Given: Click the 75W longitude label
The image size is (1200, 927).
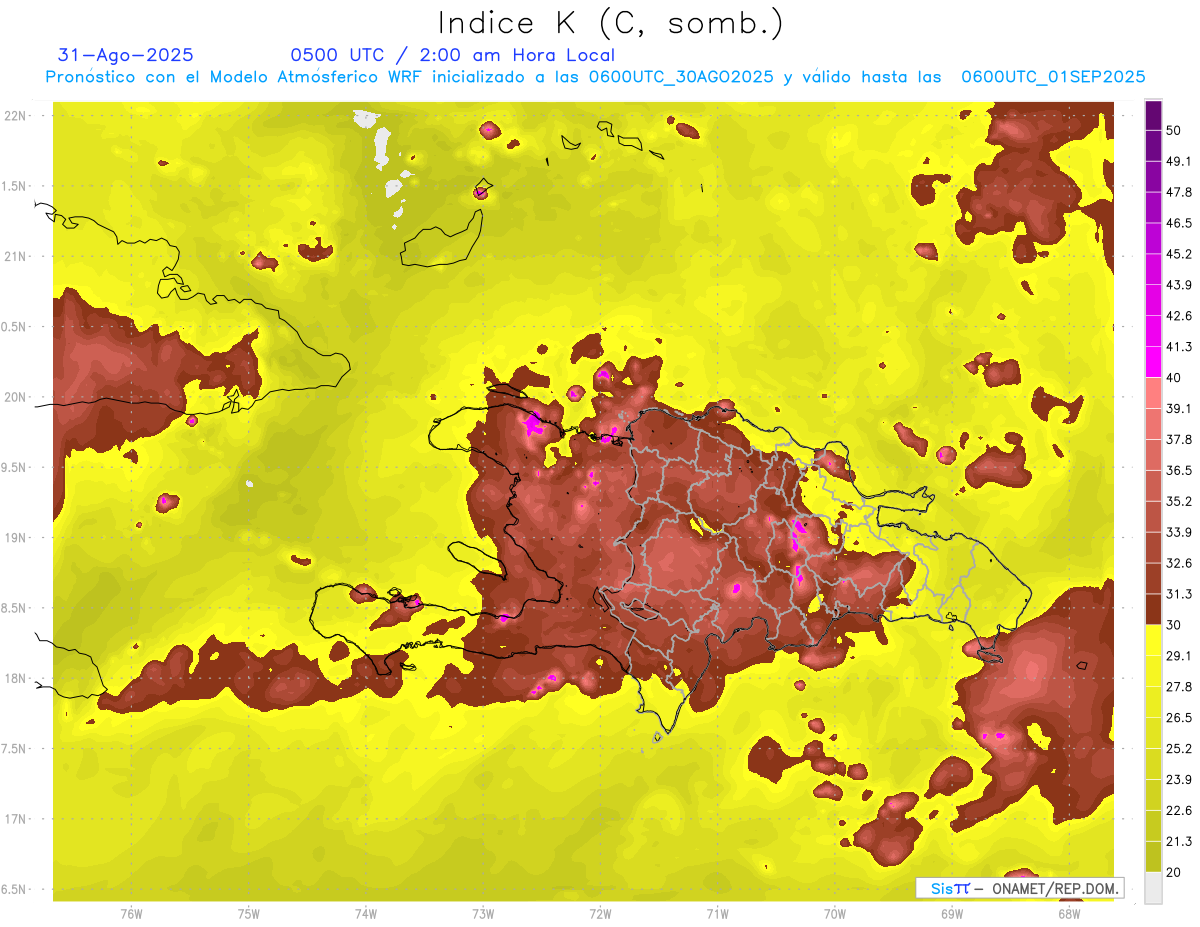Looking at the screenshot, I should click(x=248, y=914).
